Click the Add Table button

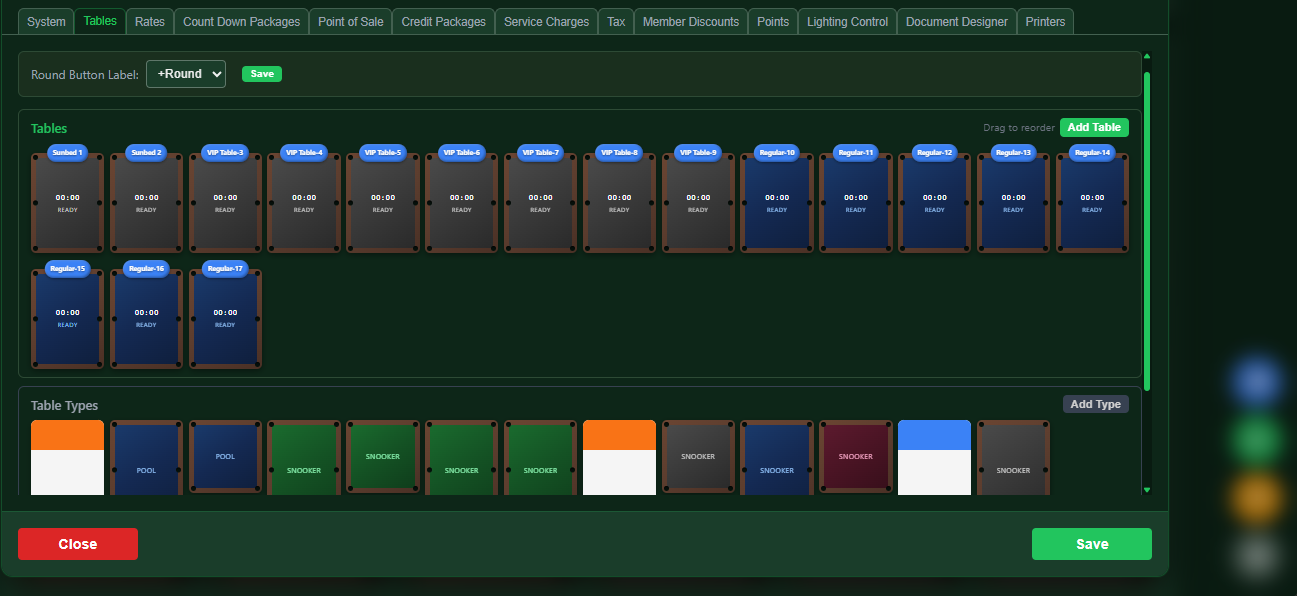pyautogui.click(x=1093, y=127)
